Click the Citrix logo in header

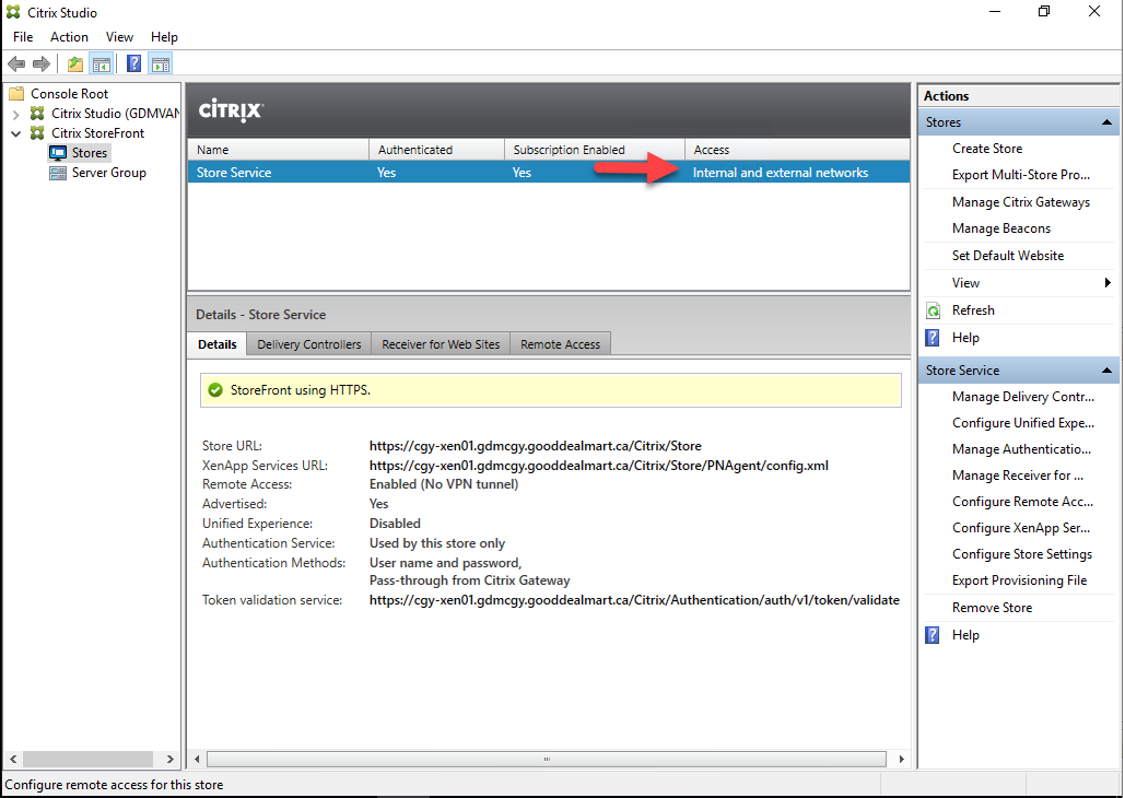231,111
